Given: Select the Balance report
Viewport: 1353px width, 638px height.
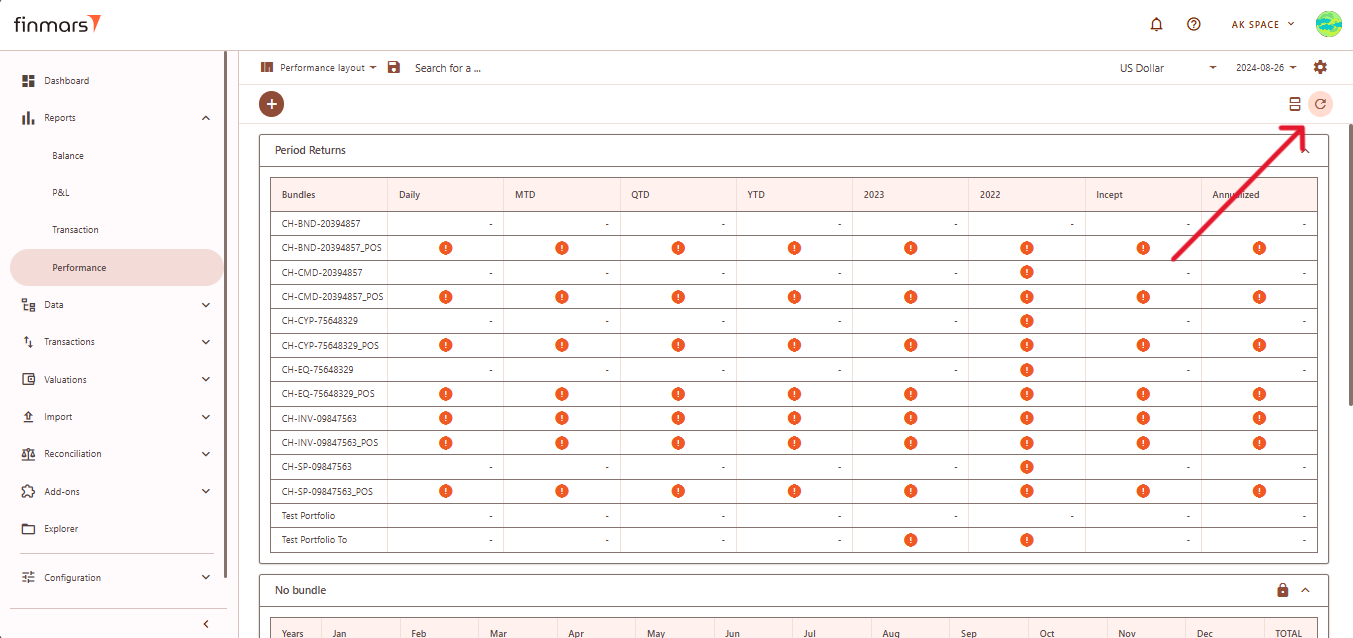Looking at the screenshot, I should pos(68,156).
